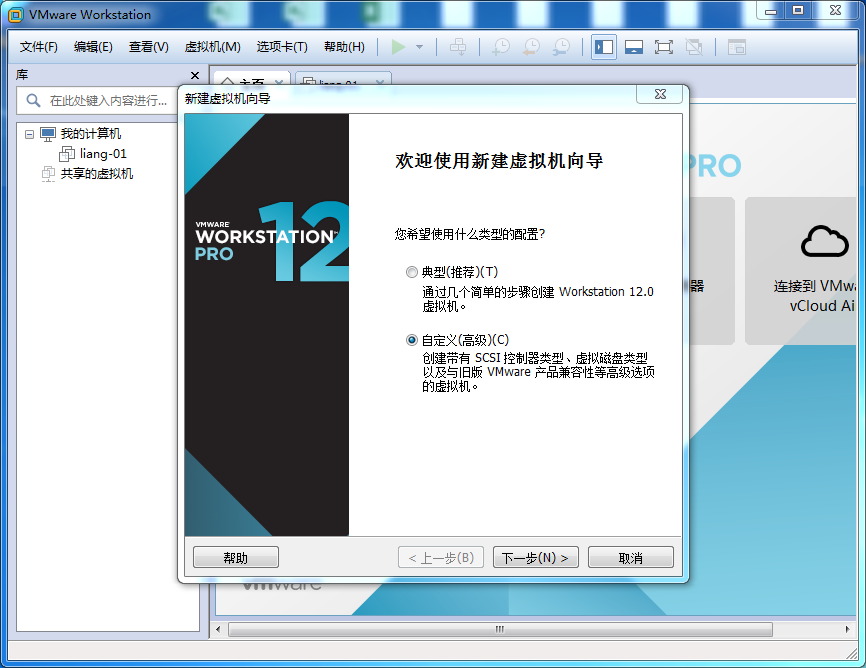Close the library panel with its X
This screenshot has height=668, width=866.
click(x=194, y=75)
